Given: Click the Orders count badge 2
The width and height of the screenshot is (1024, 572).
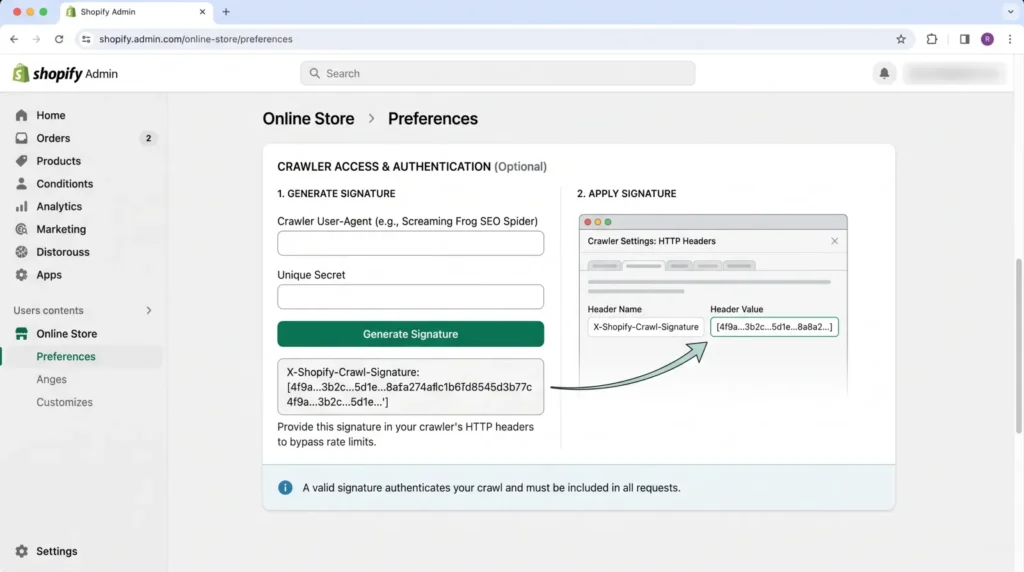Looking at the screenshot, I should [148, 138].
